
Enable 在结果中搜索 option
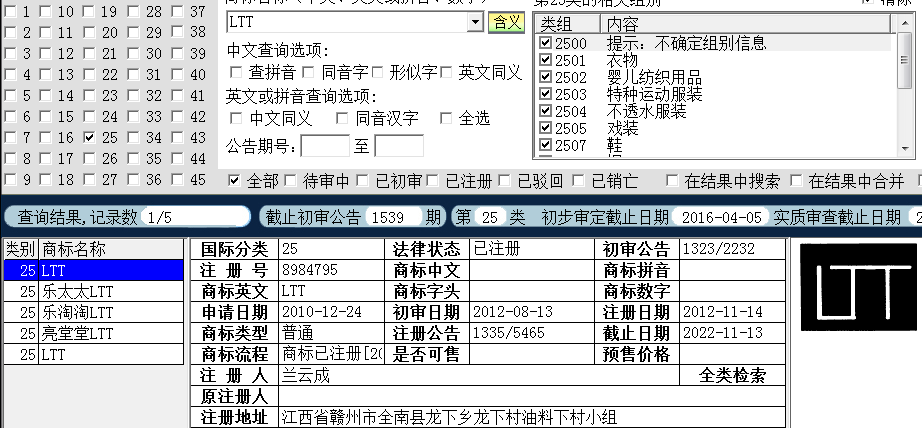pyautogui.click(x=672, y=181)
